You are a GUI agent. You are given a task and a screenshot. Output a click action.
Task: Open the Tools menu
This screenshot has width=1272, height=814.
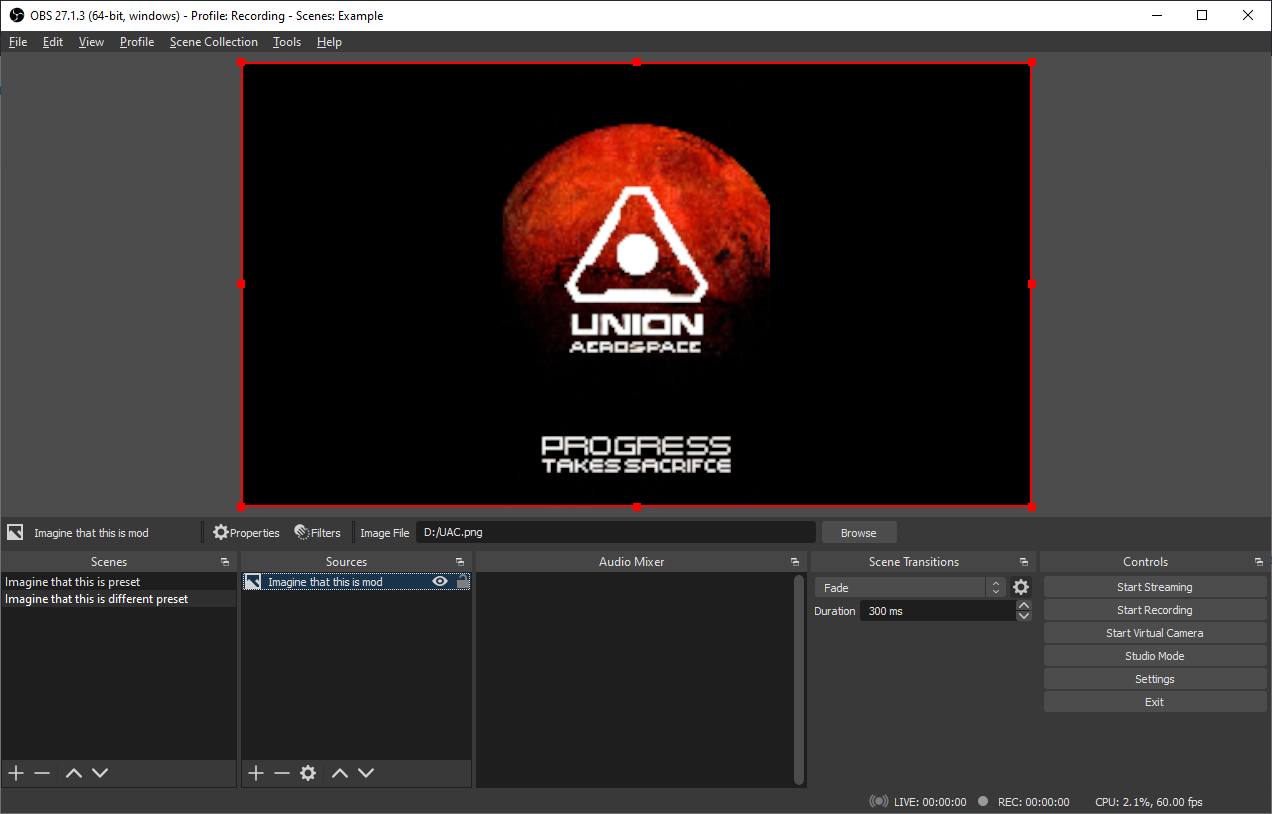[287, 42]
